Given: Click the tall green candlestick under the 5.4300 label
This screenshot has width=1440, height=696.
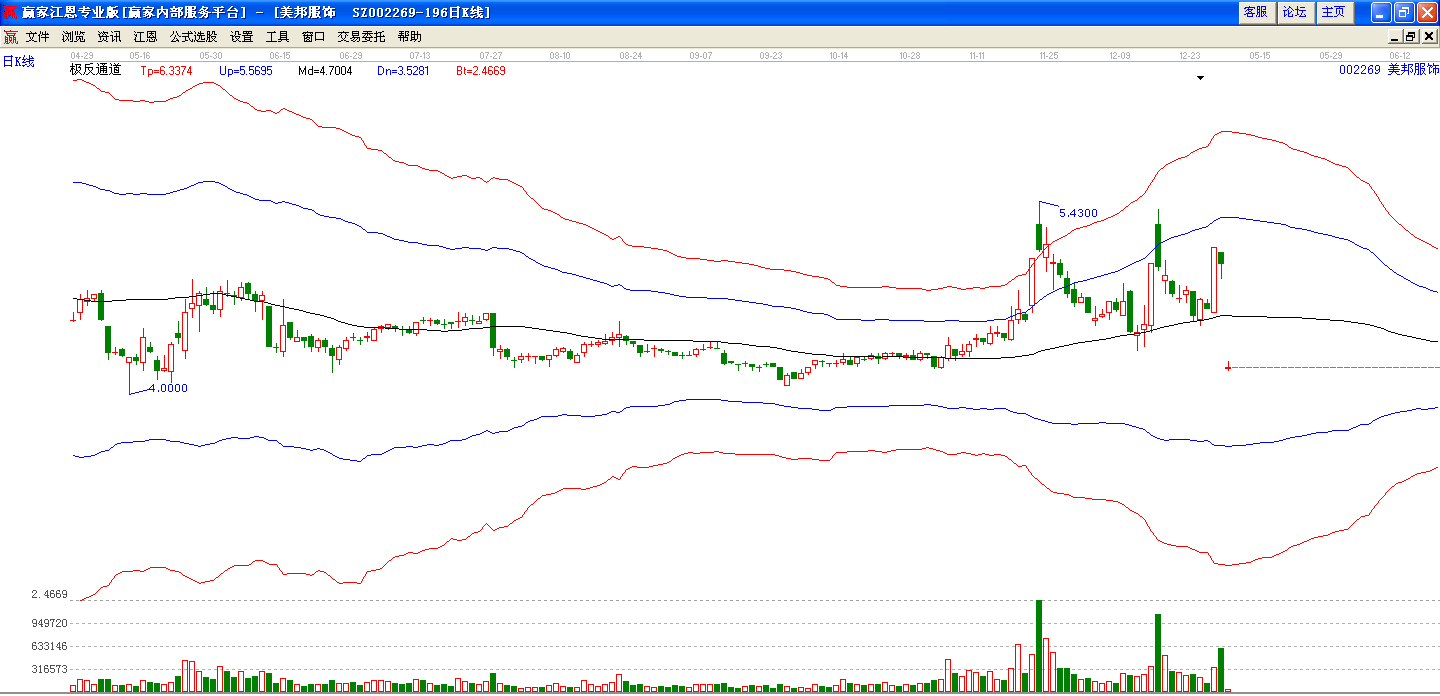Looking at the screenshot, I should click(x=1039, y=236).
